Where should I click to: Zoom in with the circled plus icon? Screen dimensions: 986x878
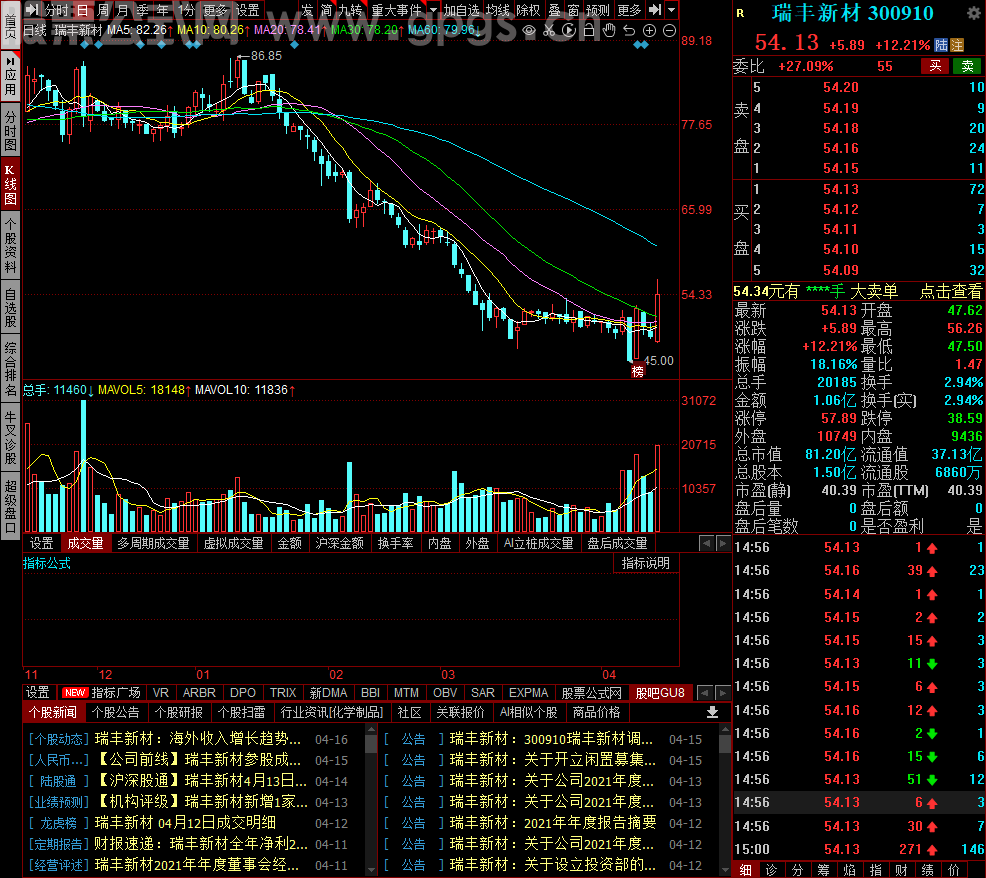[x=650, y=30]
